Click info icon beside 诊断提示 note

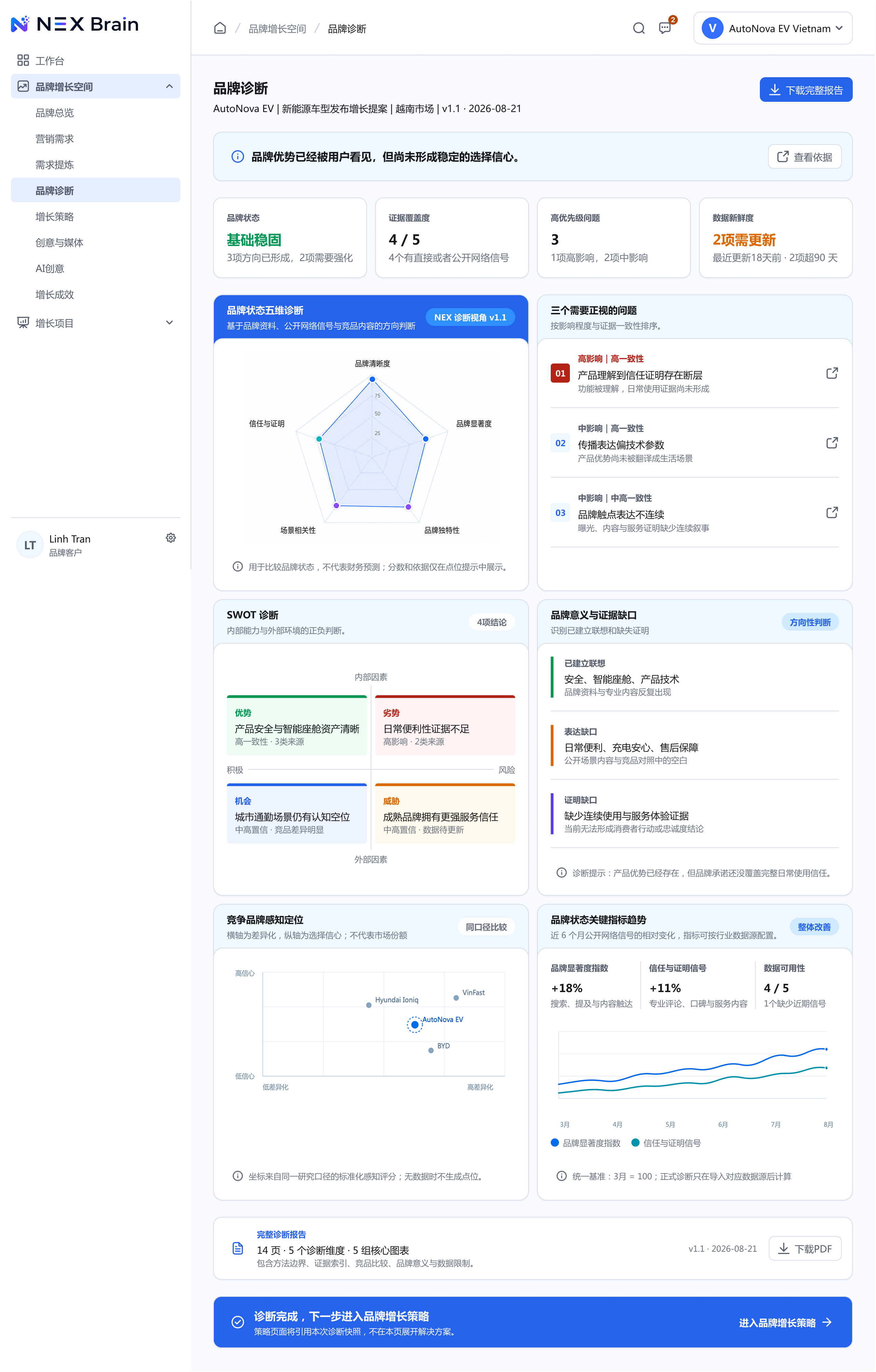[x=561, y=872]
